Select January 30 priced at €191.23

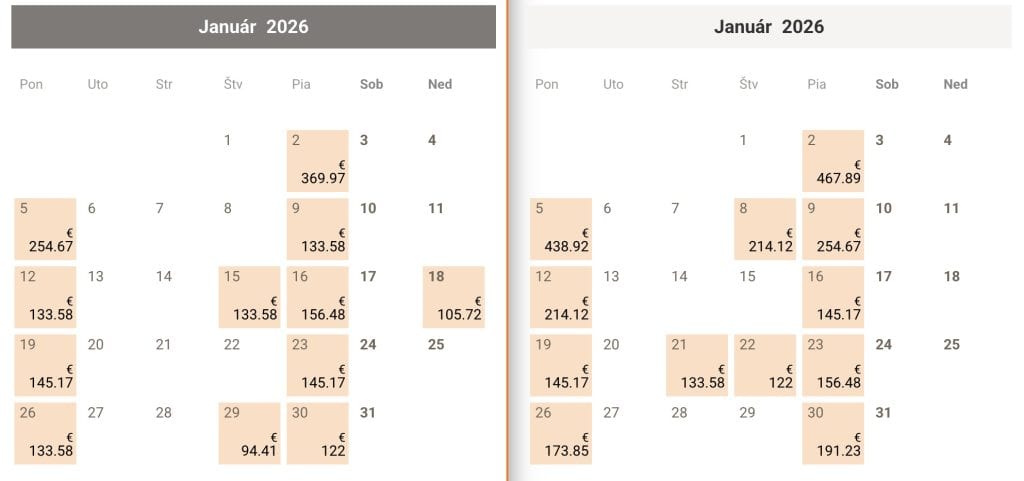(x=833, y=433)
